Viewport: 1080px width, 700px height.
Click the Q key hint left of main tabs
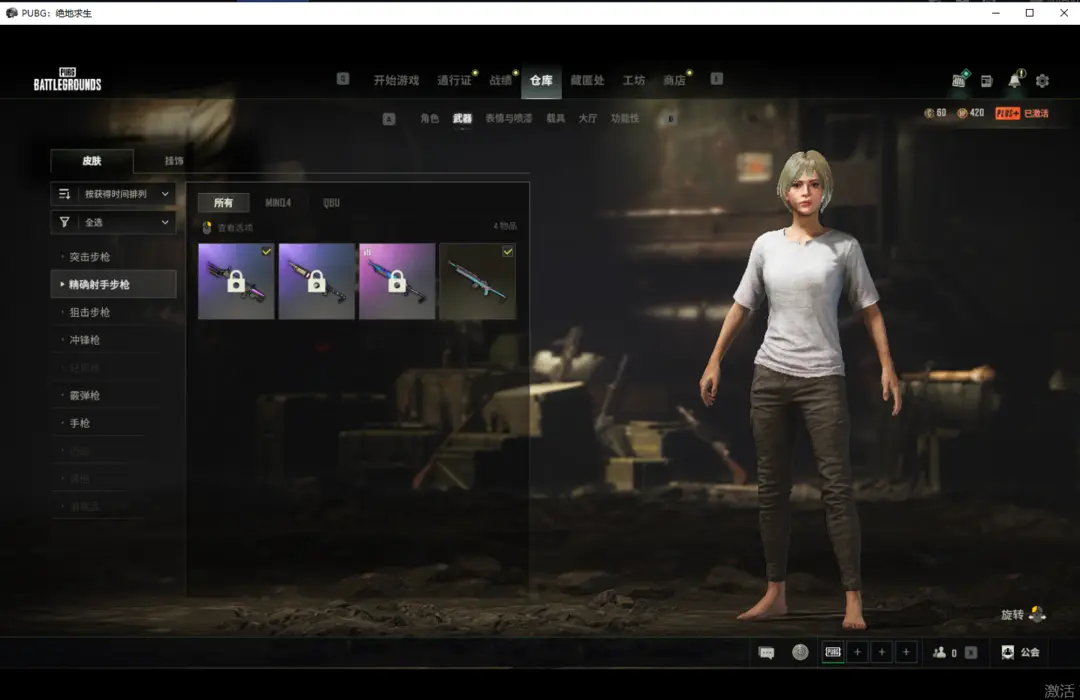click(x=343, y=79)
